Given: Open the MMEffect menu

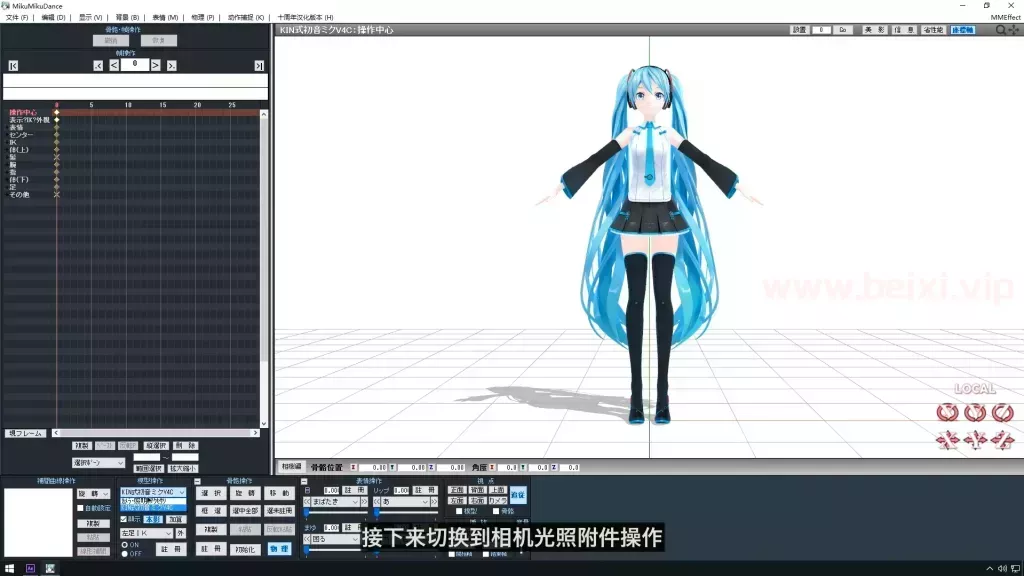Looking at the screenshot, I should pos(1005,18).
